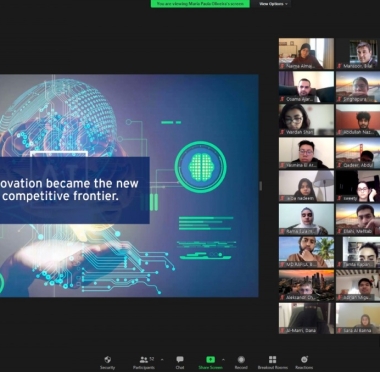Select Abdullah Naz's video tile
Viewport: 380px width, 372px height.
click(x=358, y=120)
